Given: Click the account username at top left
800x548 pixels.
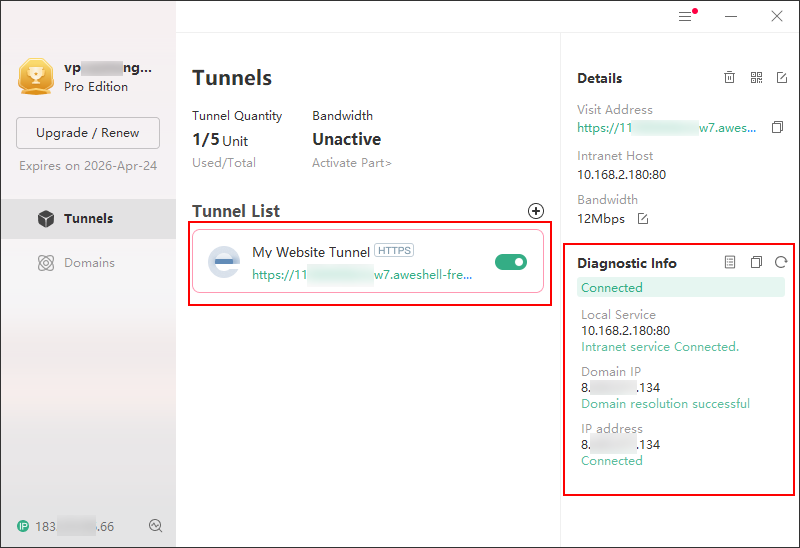Looking at the screenshot, I should coord(108,68).
